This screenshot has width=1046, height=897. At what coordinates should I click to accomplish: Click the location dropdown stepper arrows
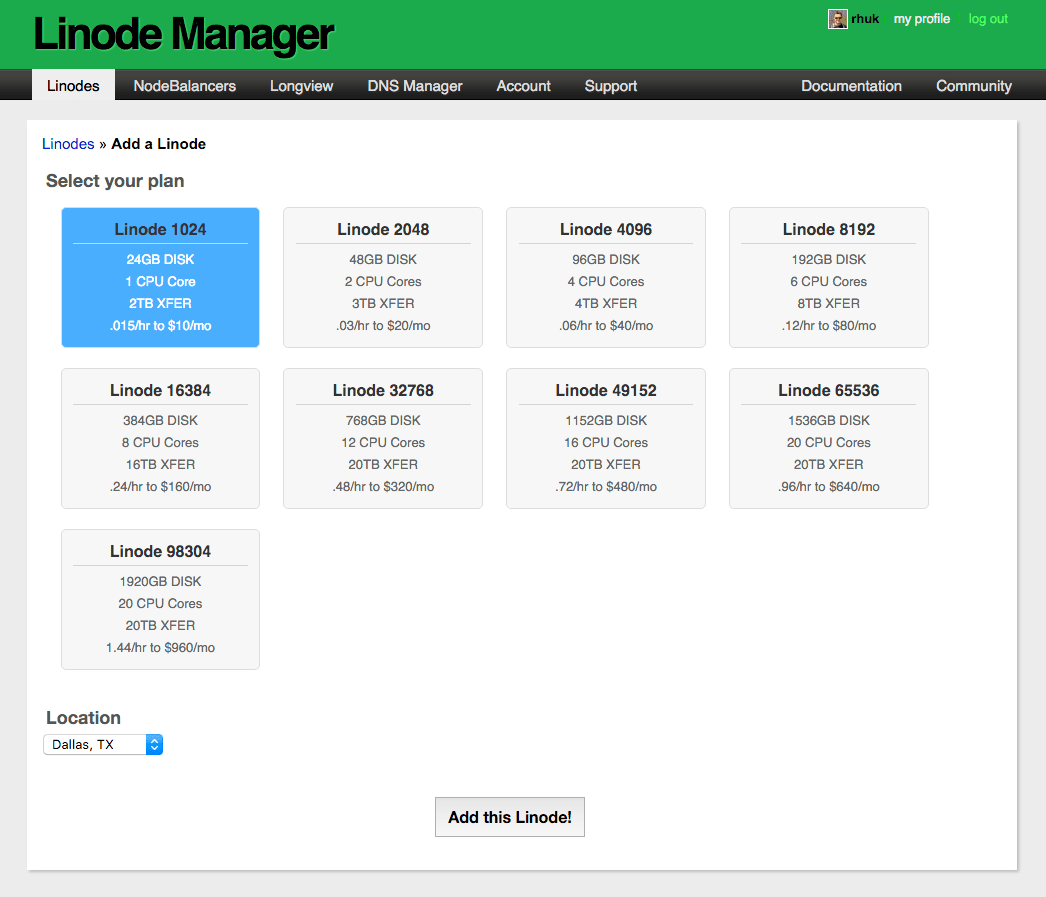[155, 744]
